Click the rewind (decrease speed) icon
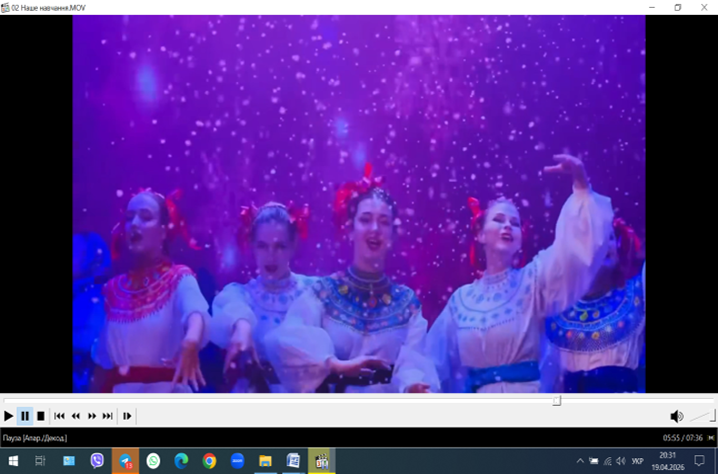 pos(76,416)
